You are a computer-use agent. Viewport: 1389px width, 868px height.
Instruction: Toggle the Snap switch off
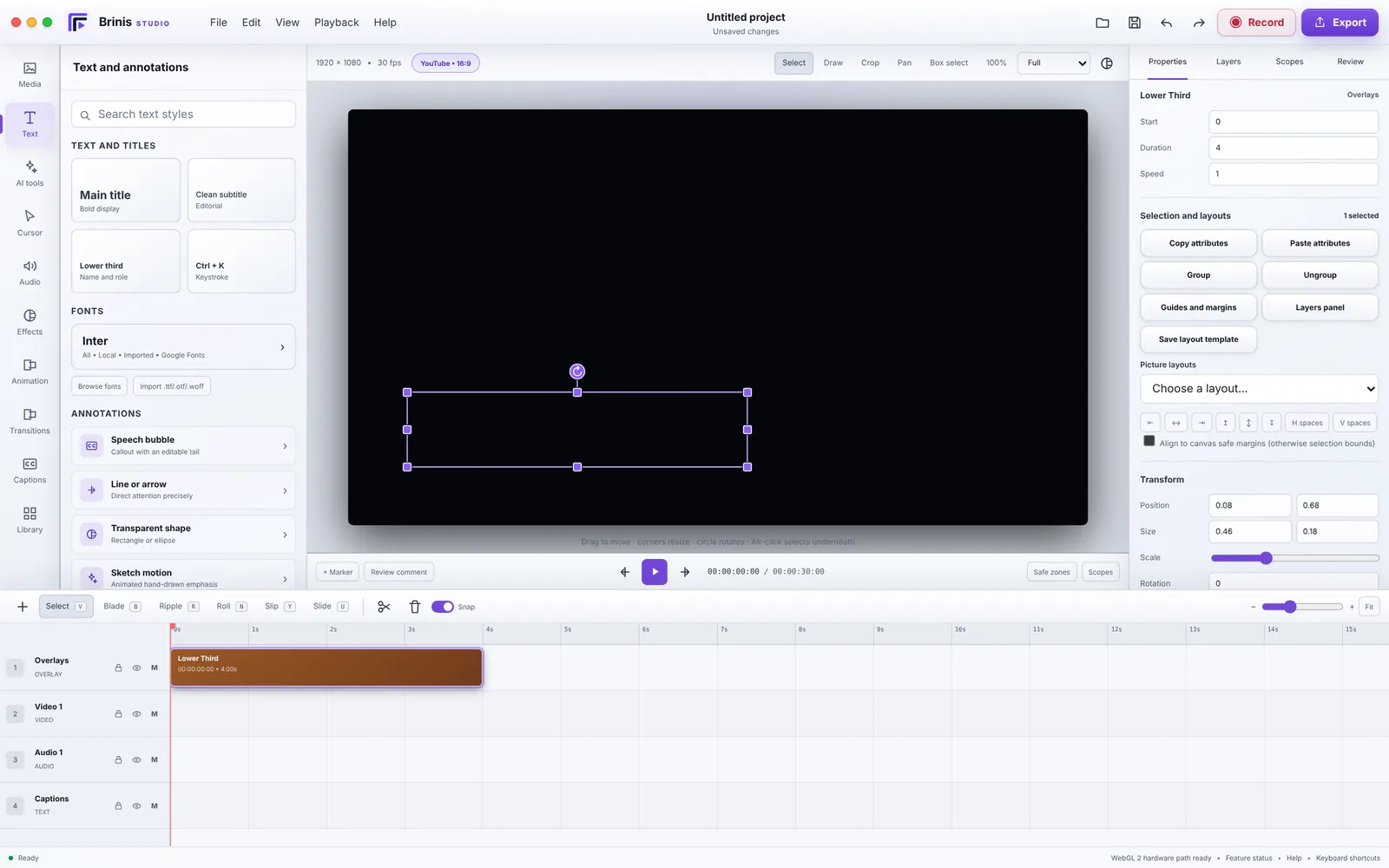coord(443,607)
